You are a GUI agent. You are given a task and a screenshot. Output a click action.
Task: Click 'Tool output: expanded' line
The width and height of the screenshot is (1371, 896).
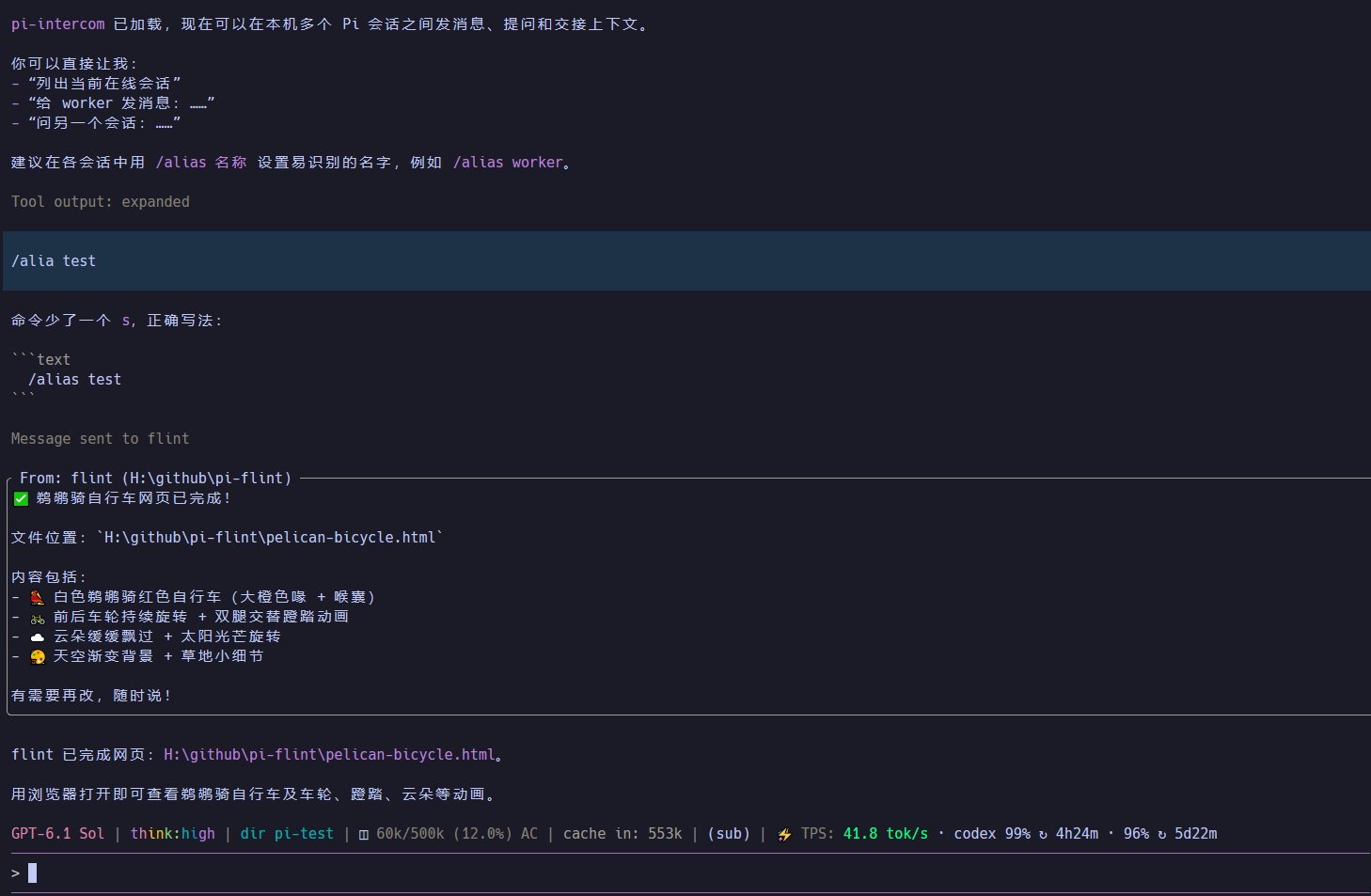(x=101, y=202)
